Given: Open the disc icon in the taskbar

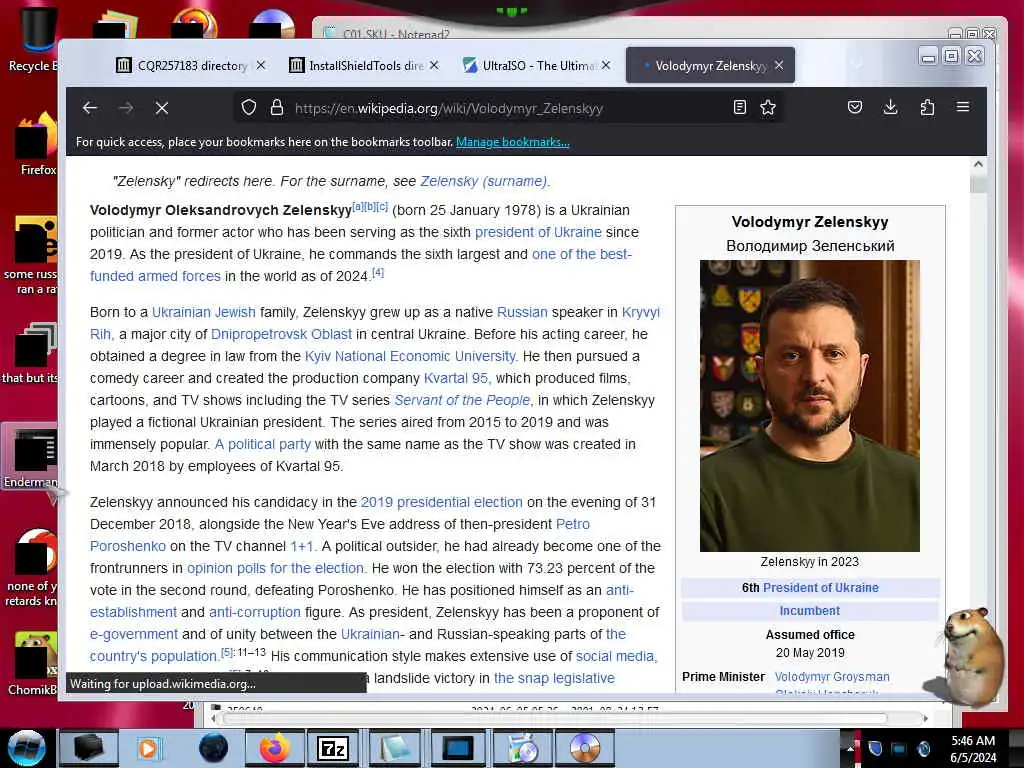Looking at the screenshot, I should [x=584, y=748].
